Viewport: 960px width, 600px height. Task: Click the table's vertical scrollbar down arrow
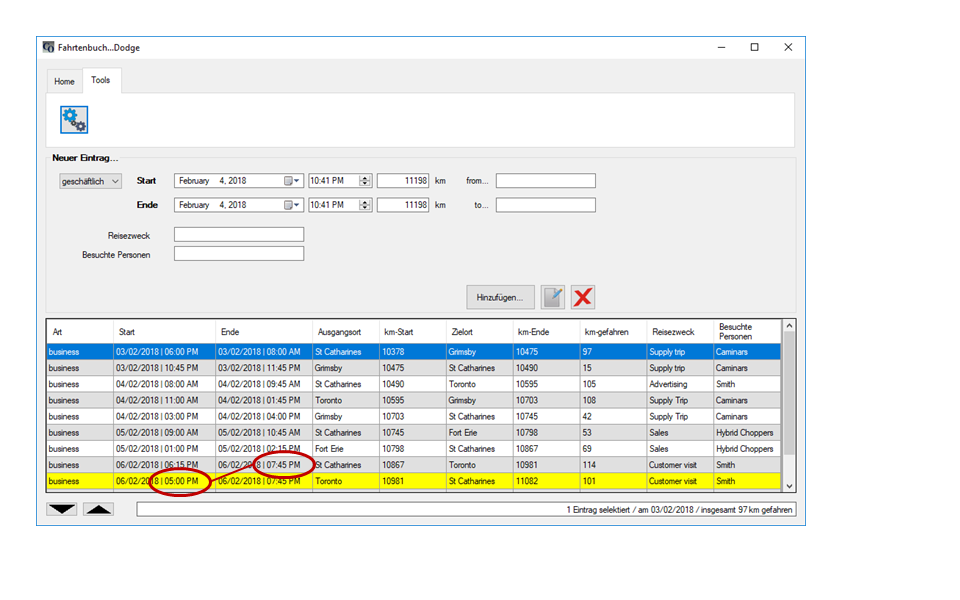coord(789,485)
